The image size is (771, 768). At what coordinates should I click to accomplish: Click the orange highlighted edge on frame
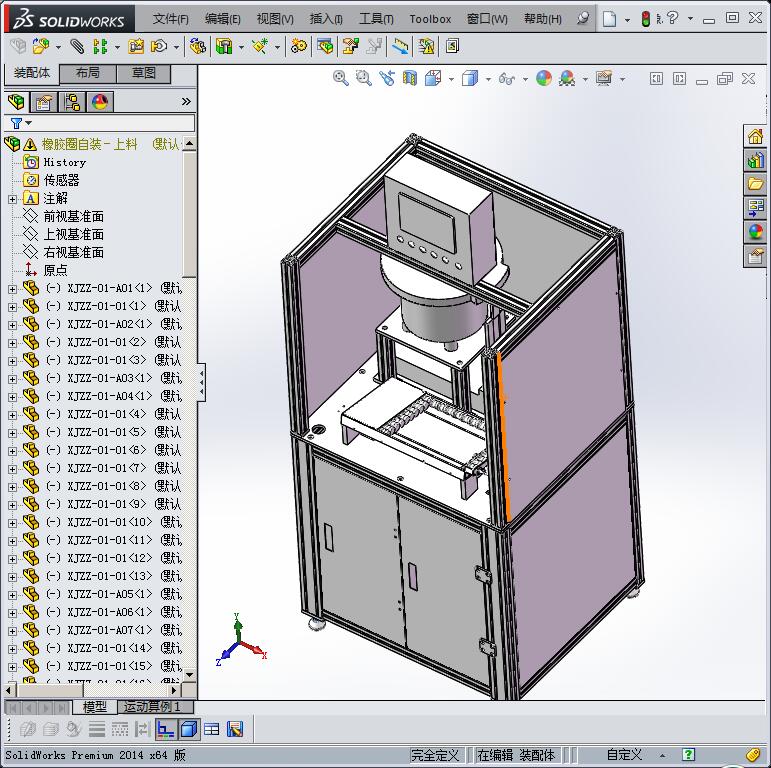pyautogui.click(x=504, y=437)
